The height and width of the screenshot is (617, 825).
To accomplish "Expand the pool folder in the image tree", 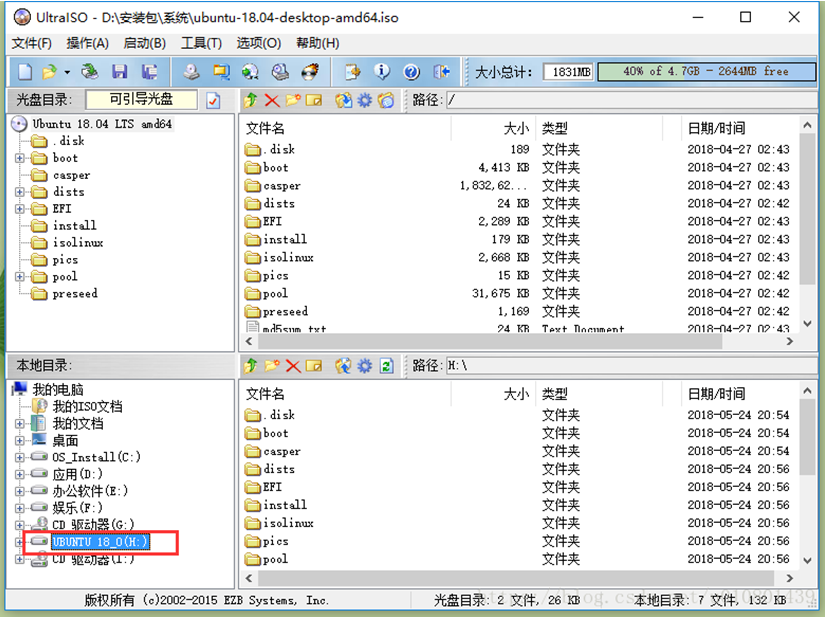I will [x=19, y=277].
